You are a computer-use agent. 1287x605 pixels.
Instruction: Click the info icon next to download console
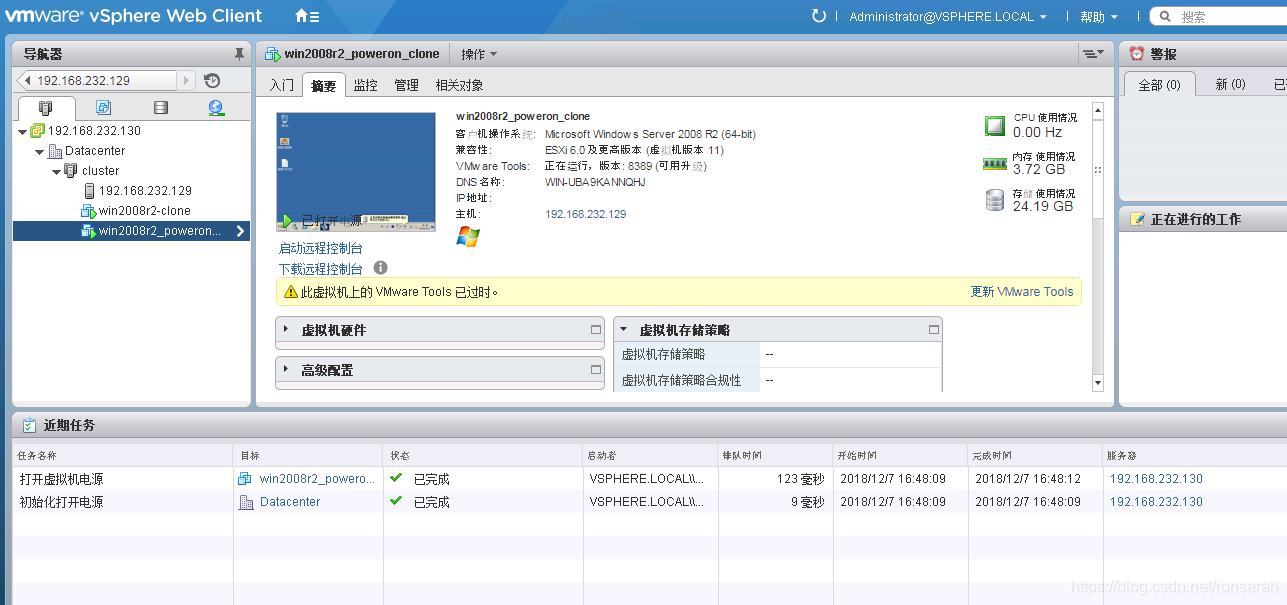tap(380, 268)
